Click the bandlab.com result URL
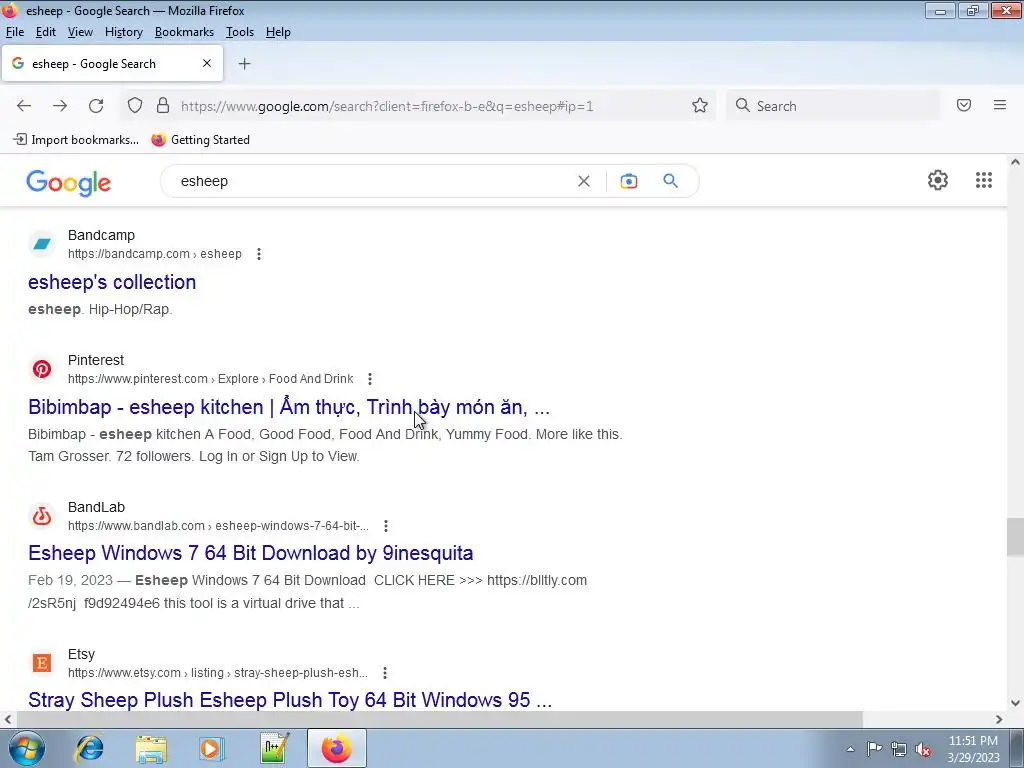 (x=218, y=526)
